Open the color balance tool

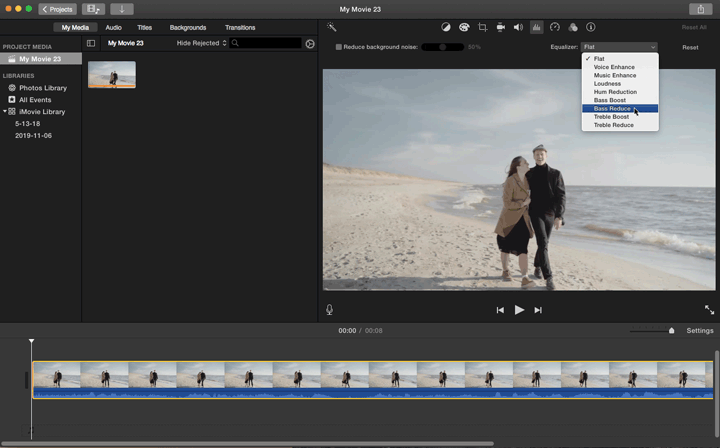pos(446,28)
